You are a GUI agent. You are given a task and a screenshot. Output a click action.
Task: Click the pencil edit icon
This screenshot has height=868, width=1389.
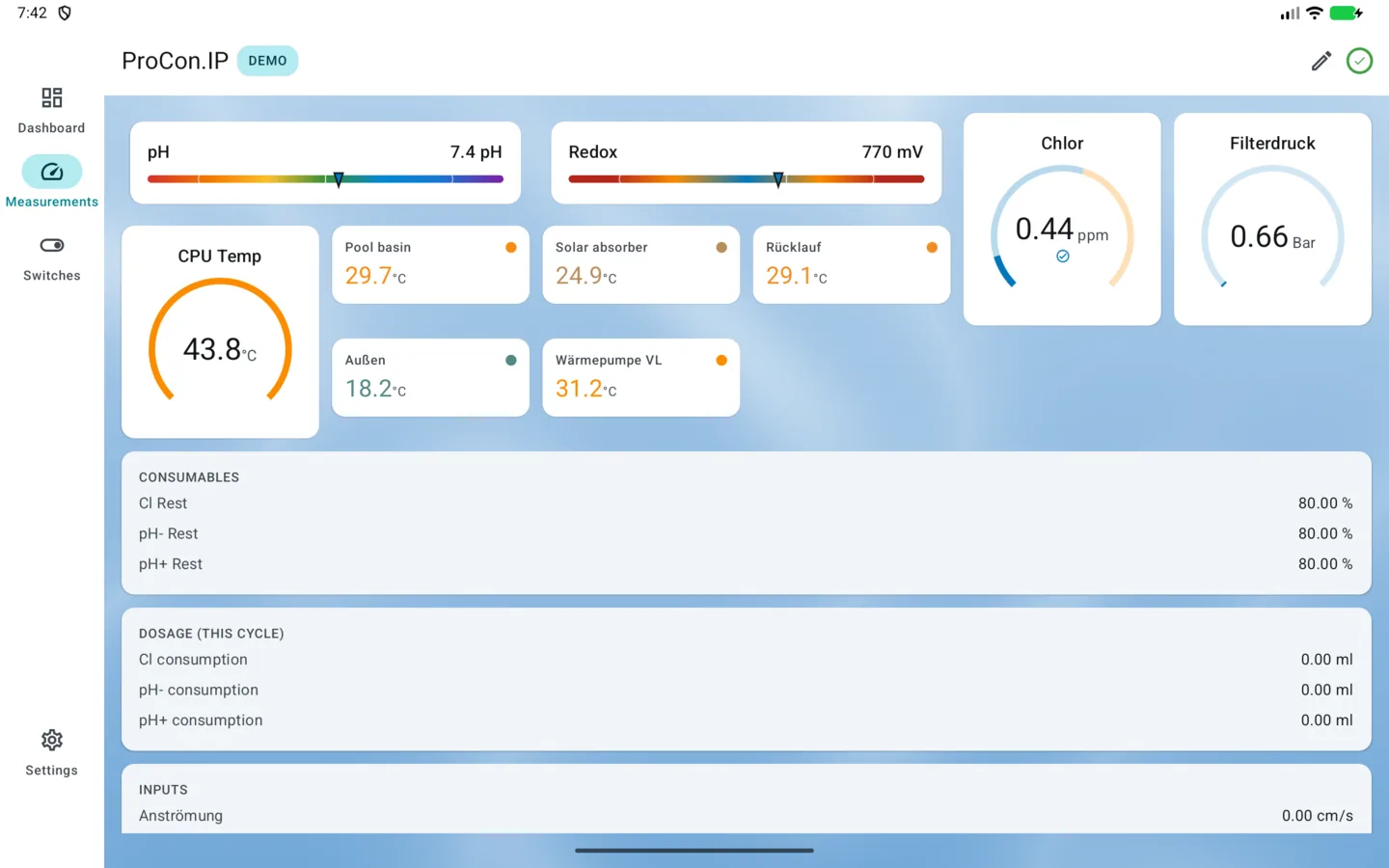pos(1321,61)
